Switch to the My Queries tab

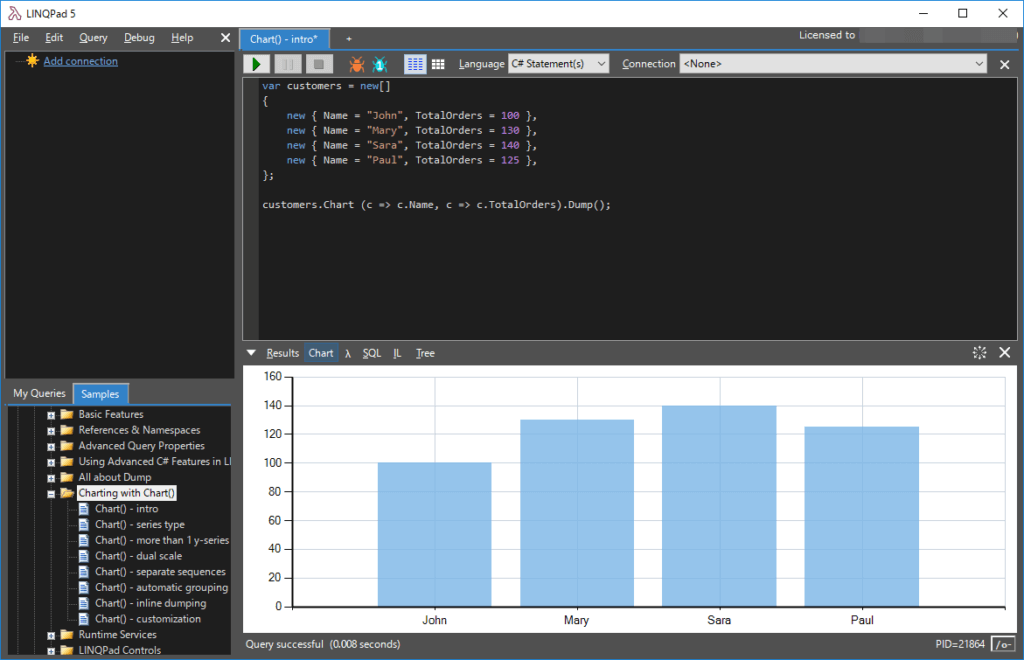(x=39, y=394)
